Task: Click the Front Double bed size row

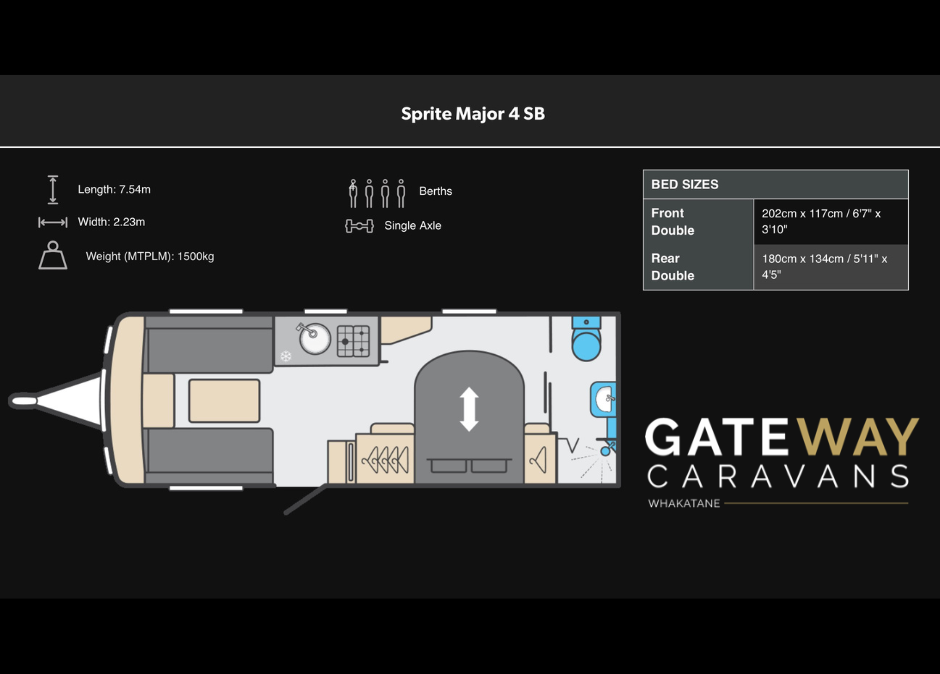Action: coord(775,222)
